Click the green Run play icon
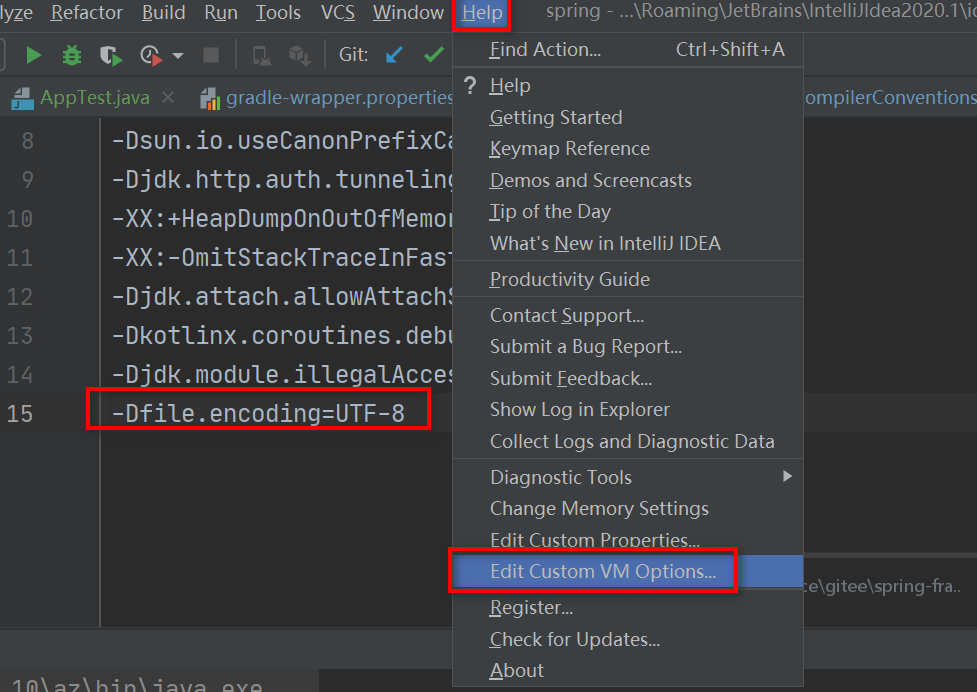The image size is (977, 692). [x=33, y=55]
